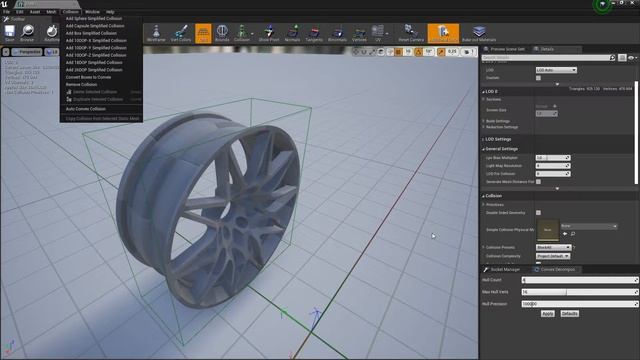
Task: Open the File menu
Action: coord(6,12)
